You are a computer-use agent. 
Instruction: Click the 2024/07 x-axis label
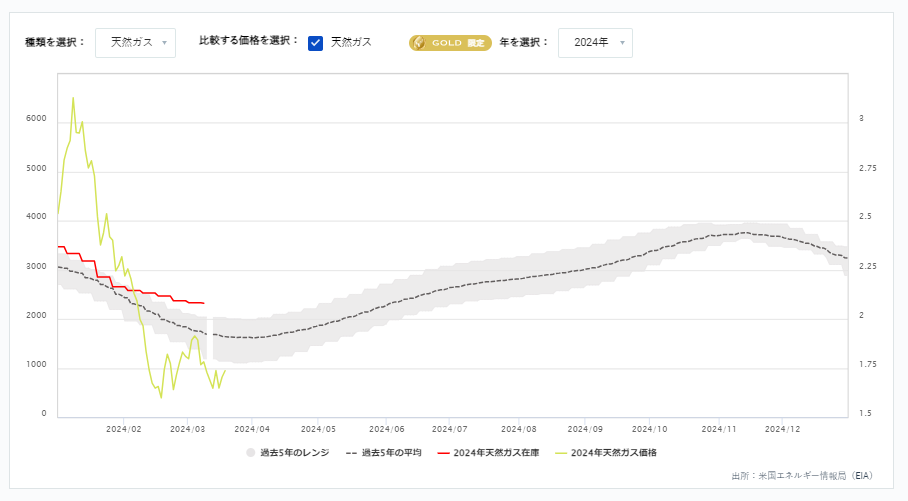[x=449, y=429]
